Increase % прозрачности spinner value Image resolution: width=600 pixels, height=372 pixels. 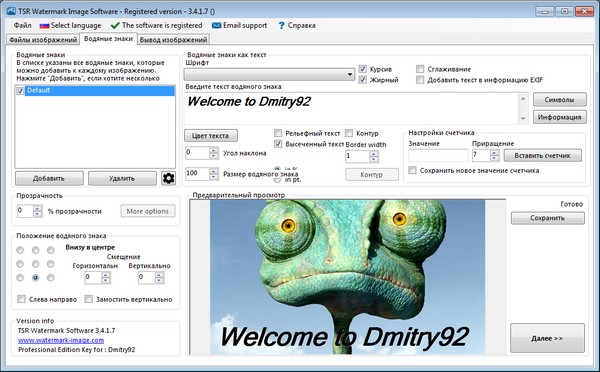tap(38, 209)
